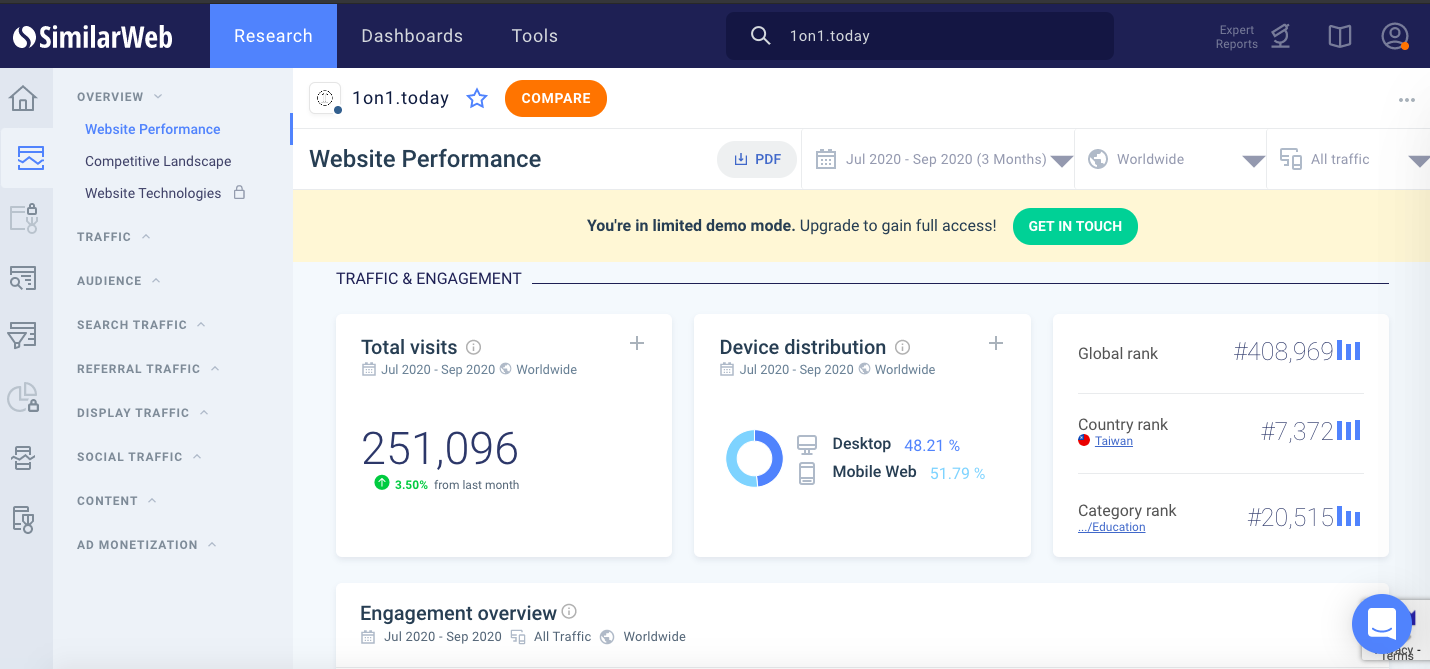This screenshot has height=669, width=1430.
Task: Open the Worldwide country dropdown
Action: click(1174, 160)
